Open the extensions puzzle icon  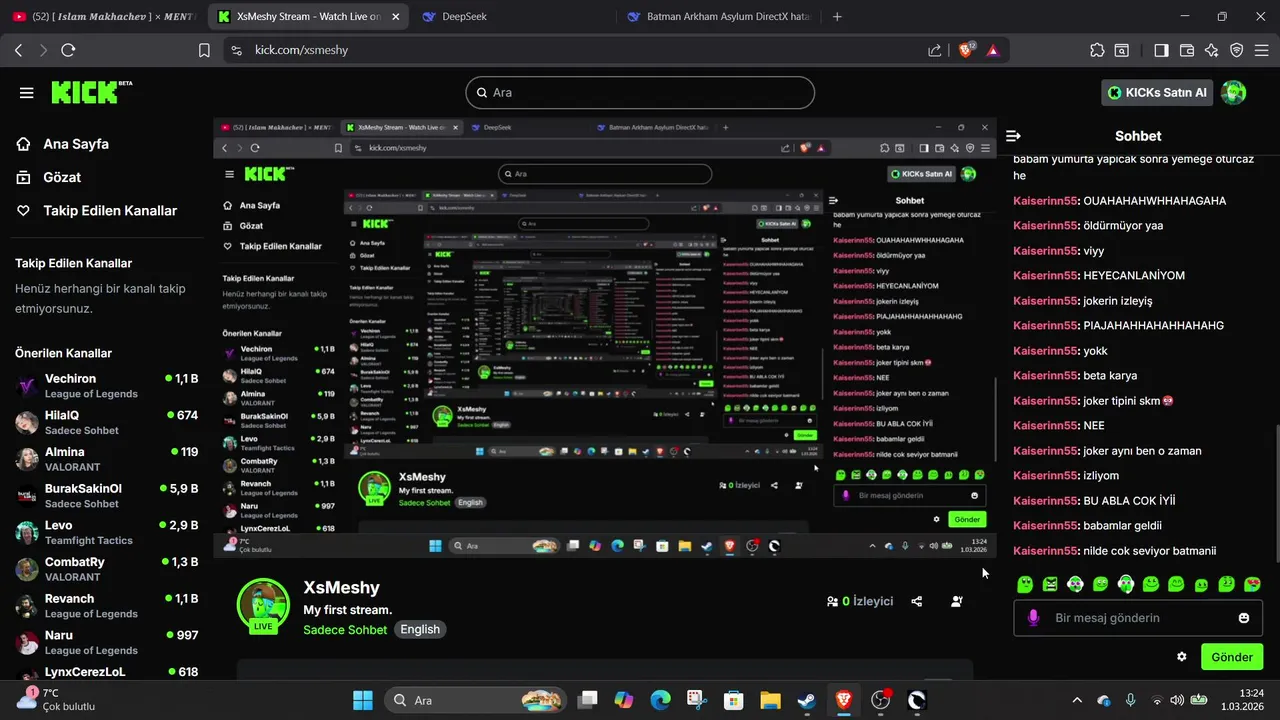click(x=1097, y=50)
